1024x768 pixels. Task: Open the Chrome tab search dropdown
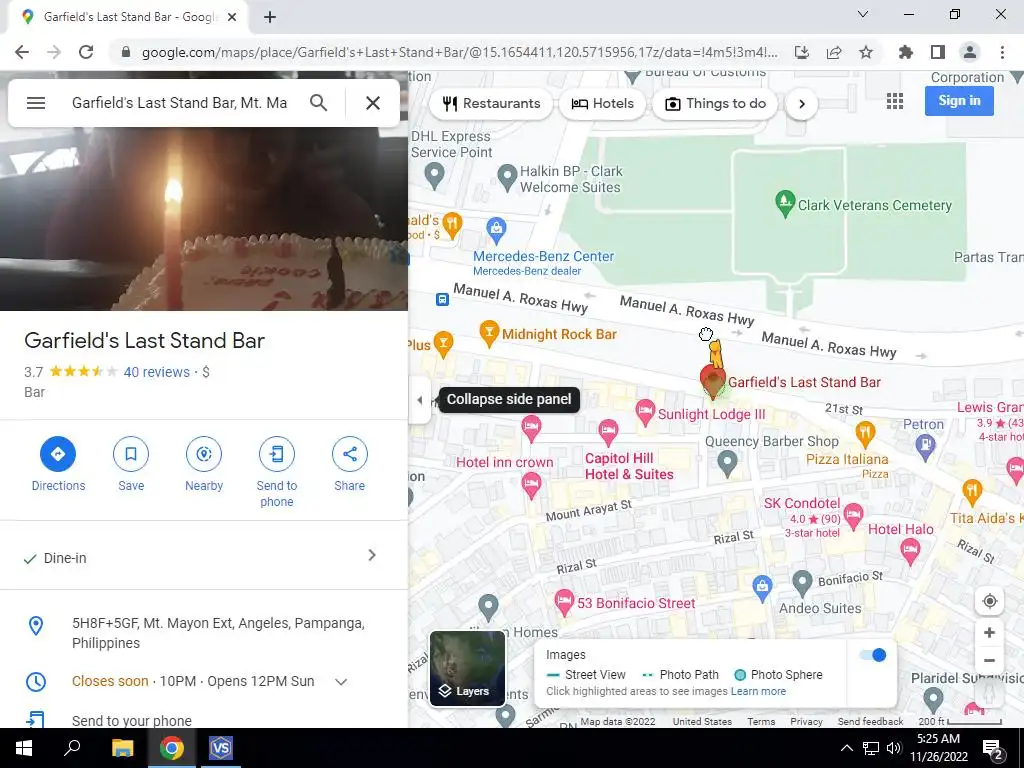point(863,14)
